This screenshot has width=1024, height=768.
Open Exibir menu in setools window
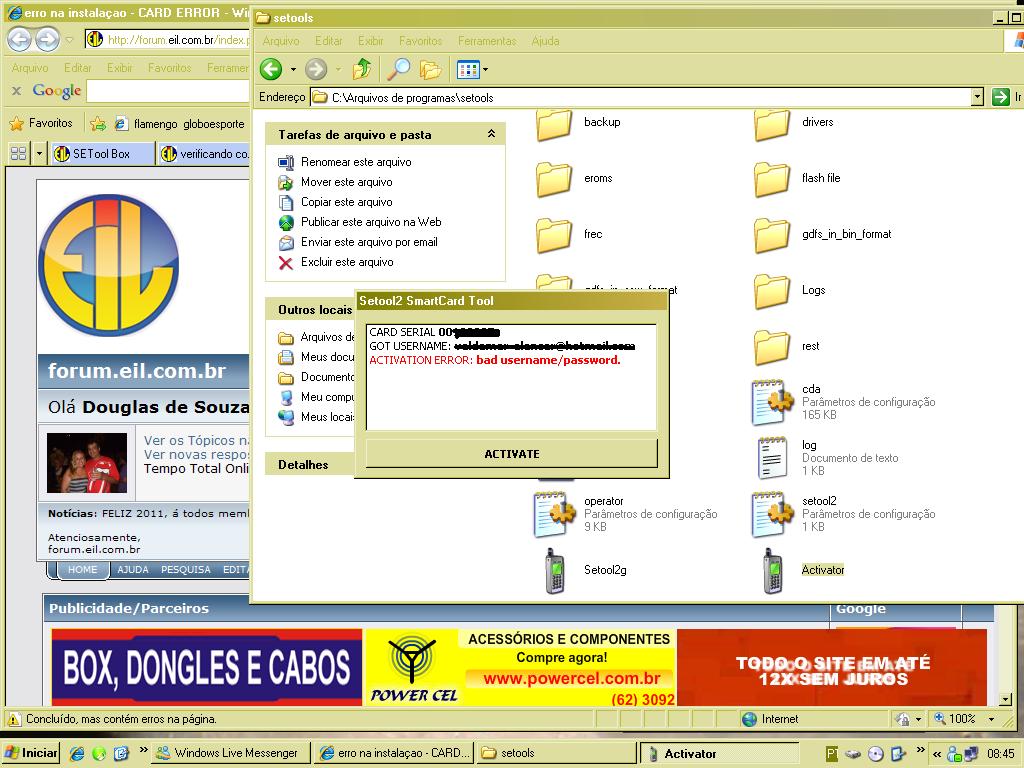(x=370, y=40)
